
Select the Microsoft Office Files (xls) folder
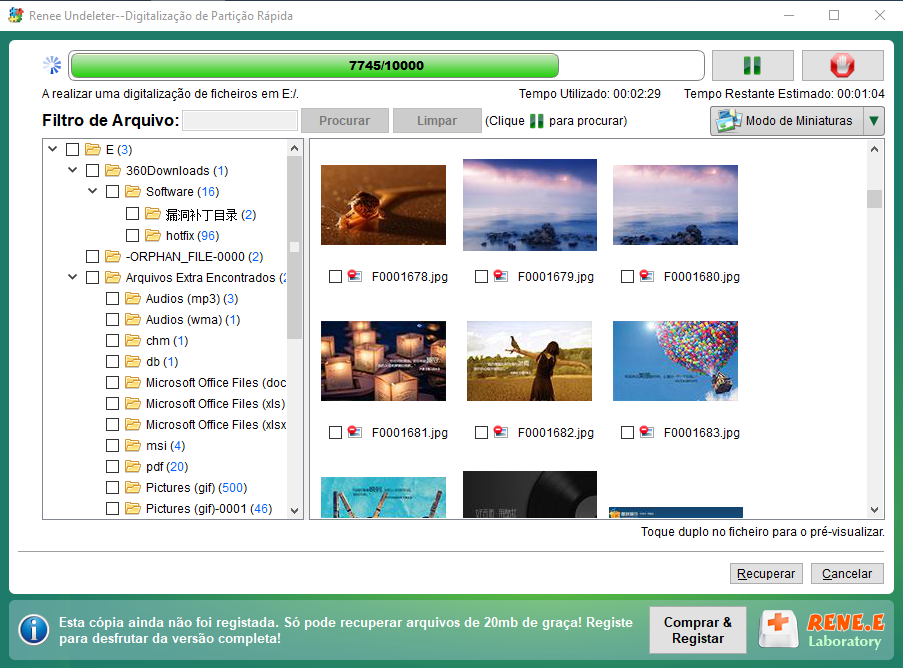(215, 404)
